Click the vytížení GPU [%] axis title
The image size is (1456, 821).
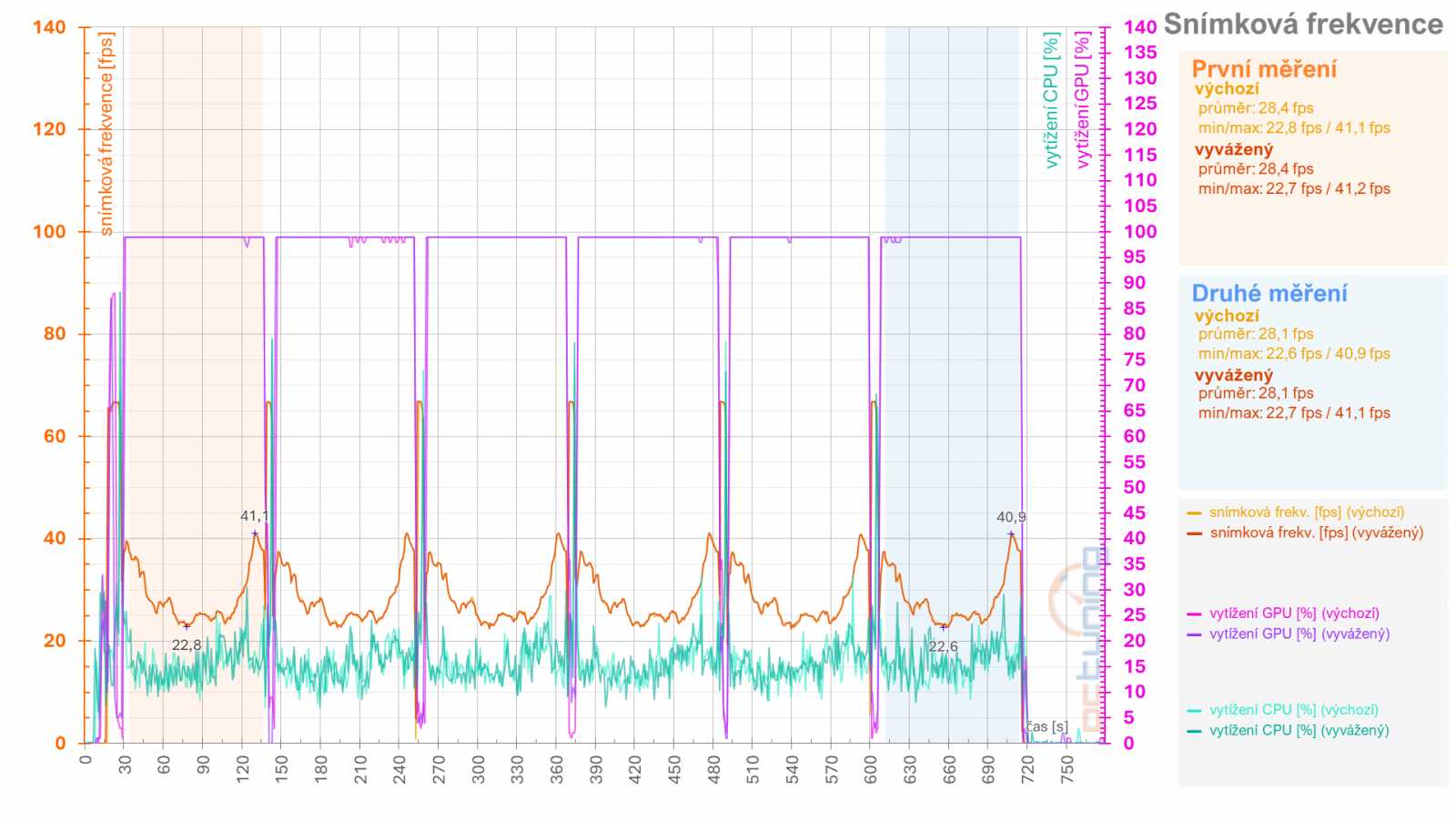[x=1082, y=100]
